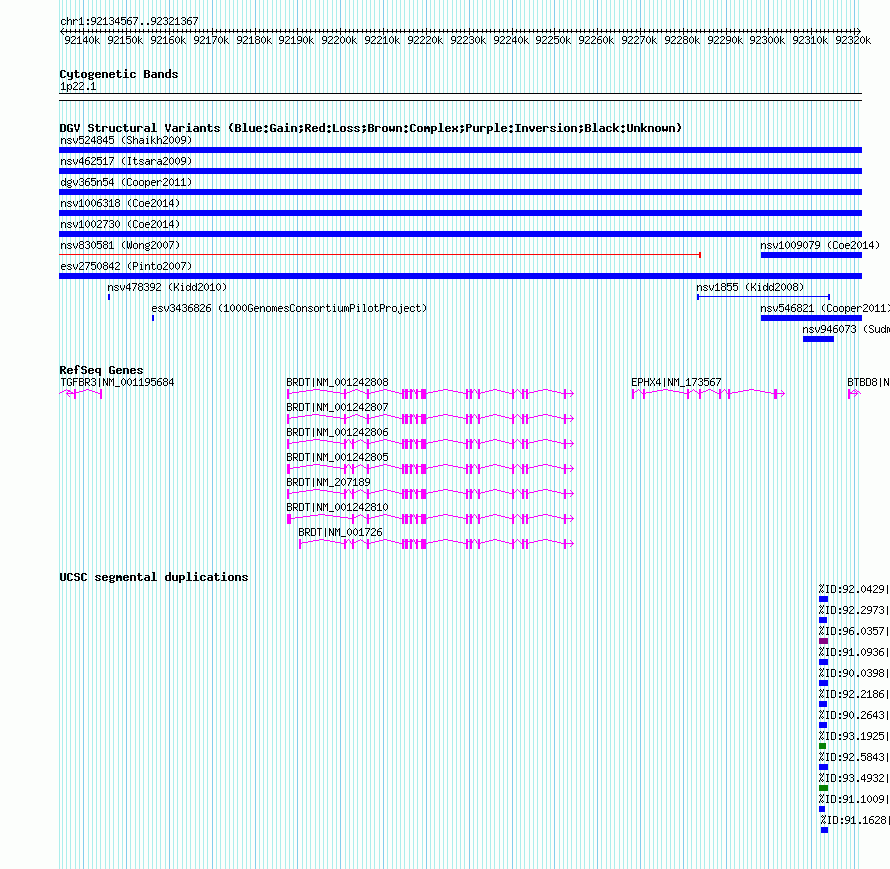Click the UCSC segmental duplications track title
Viewport: 890px width, 869px height.
pyautogui.click(x=154, y=577)
